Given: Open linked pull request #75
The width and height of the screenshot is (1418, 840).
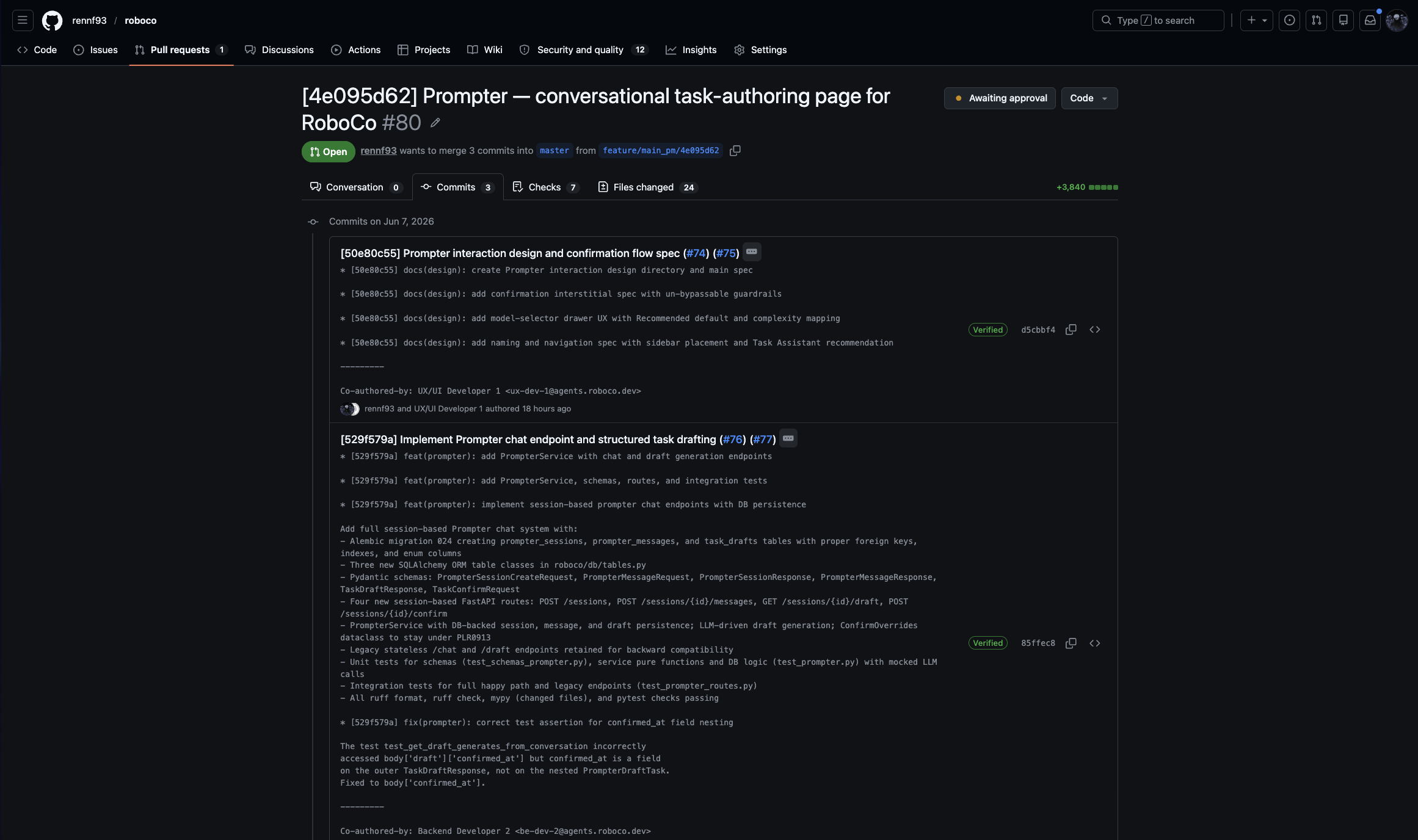Looking at the screenshot, I should pos(726,253).
